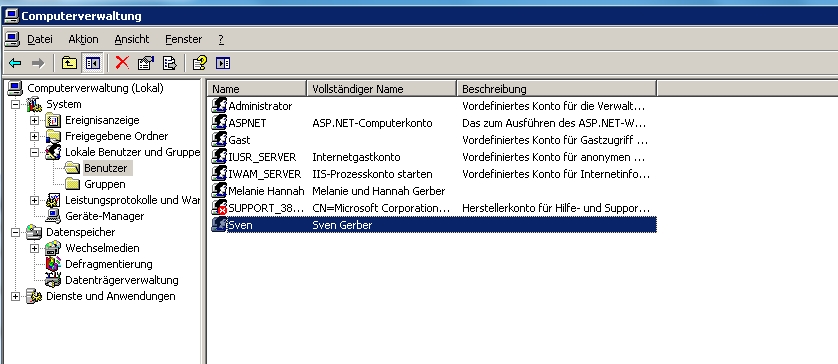Click the Datenträgerverwaltung icon

point(53,280)
